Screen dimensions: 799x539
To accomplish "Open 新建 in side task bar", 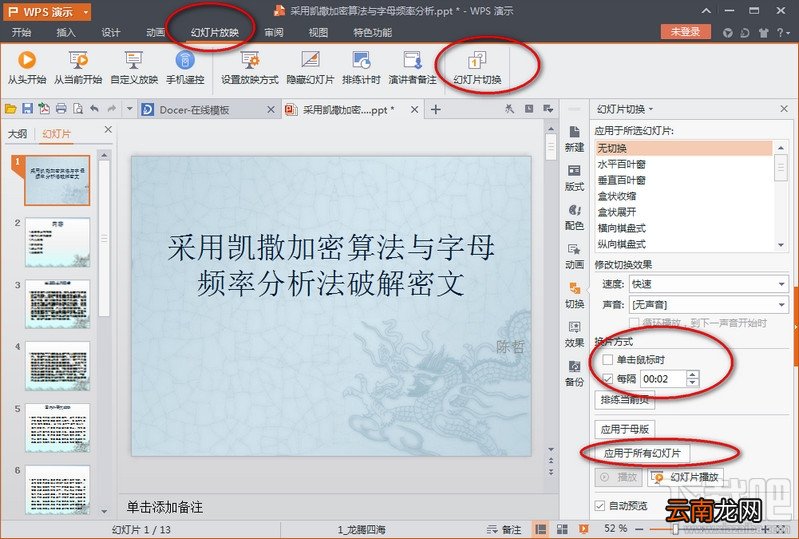I will (574, 139).
